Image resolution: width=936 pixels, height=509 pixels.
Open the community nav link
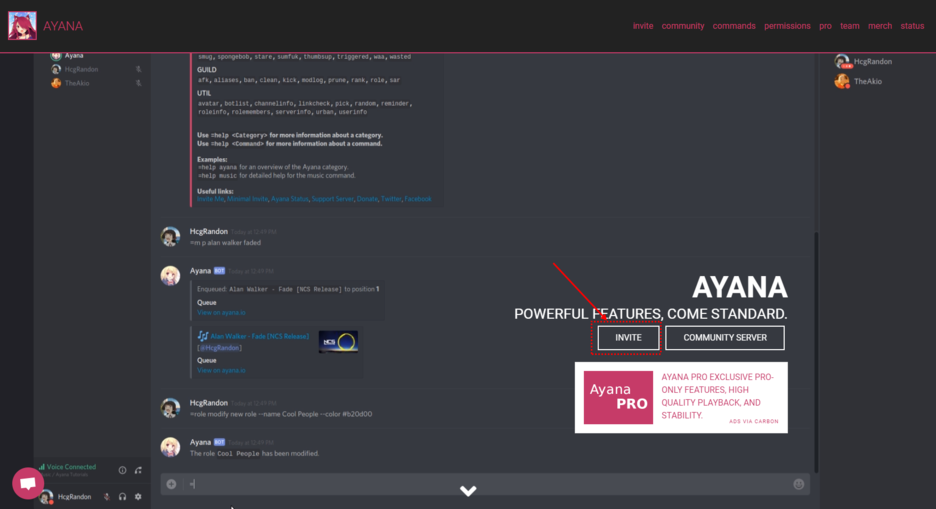coord(683,26)
